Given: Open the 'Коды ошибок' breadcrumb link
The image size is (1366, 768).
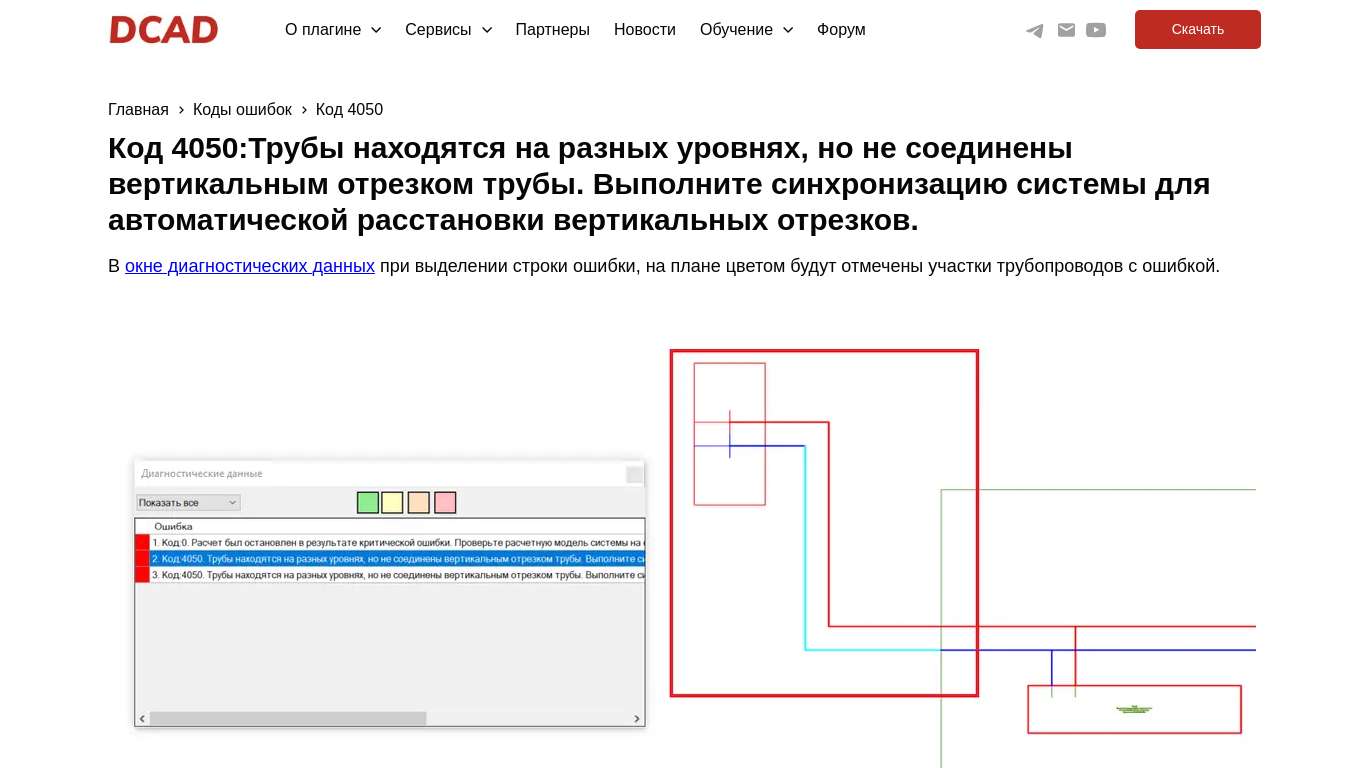Looking at the screenshot, I should 242,110.
